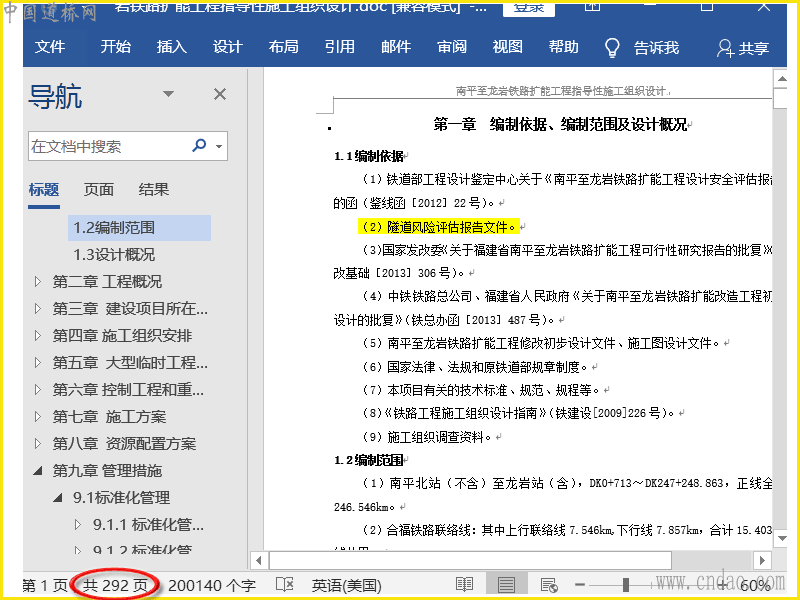Screen dimensions: 800x600
Task: Open the 插入 ribbon tab
Action: tap(171, 47)
